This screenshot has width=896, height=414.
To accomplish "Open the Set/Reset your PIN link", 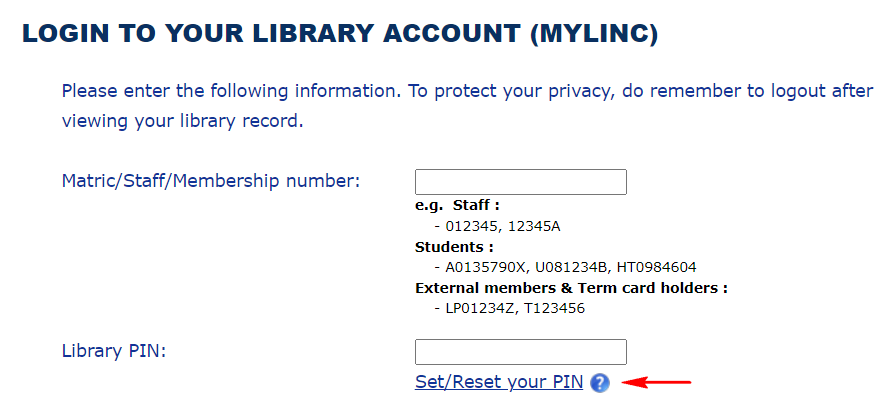I will [x=499, y=383].
